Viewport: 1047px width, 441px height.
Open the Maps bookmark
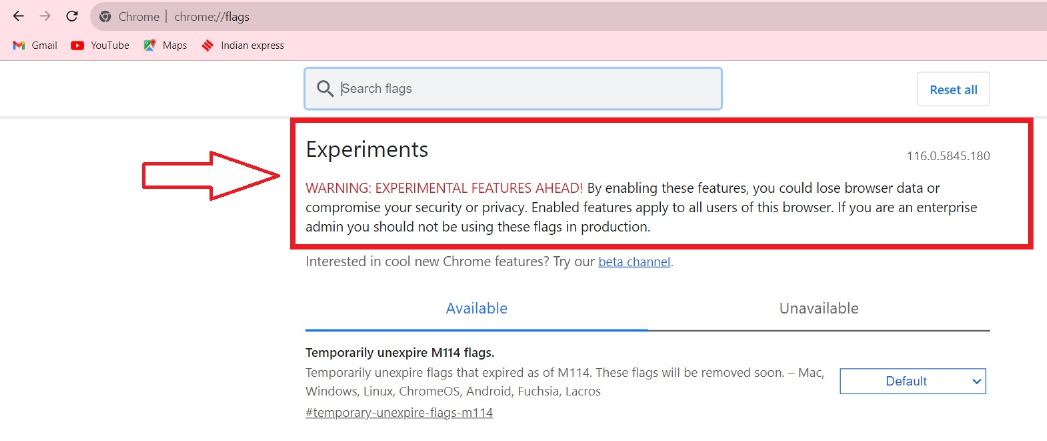point(165,45)
